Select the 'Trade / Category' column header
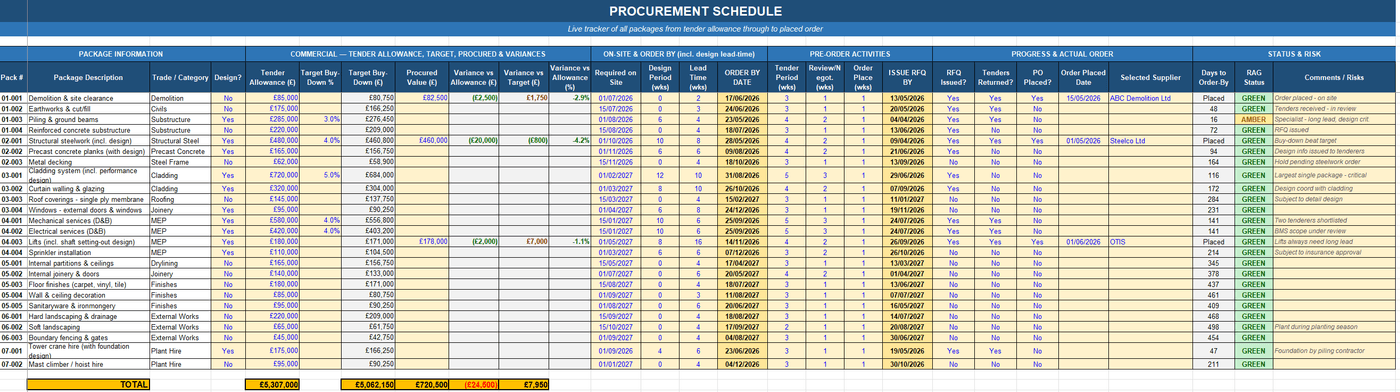The image size is (1400, 392). point(180,77)
